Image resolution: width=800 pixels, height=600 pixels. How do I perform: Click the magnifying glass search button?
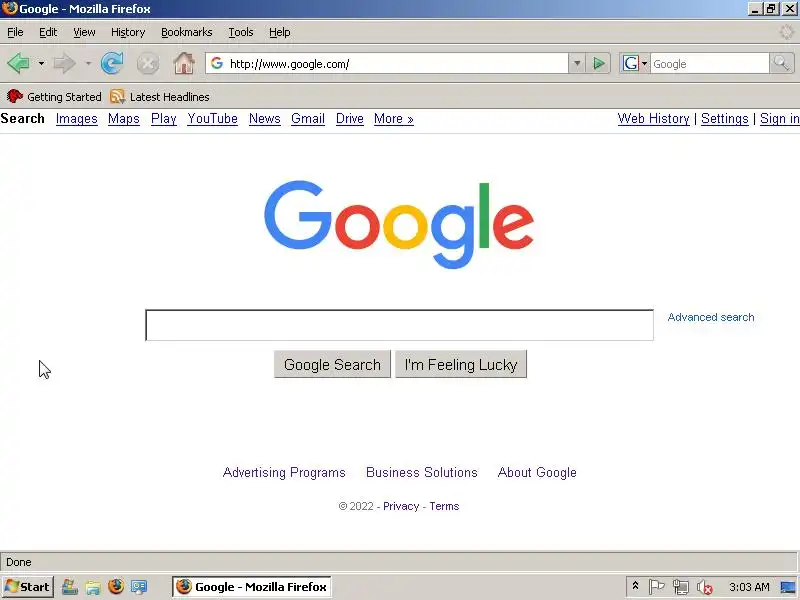781,63
